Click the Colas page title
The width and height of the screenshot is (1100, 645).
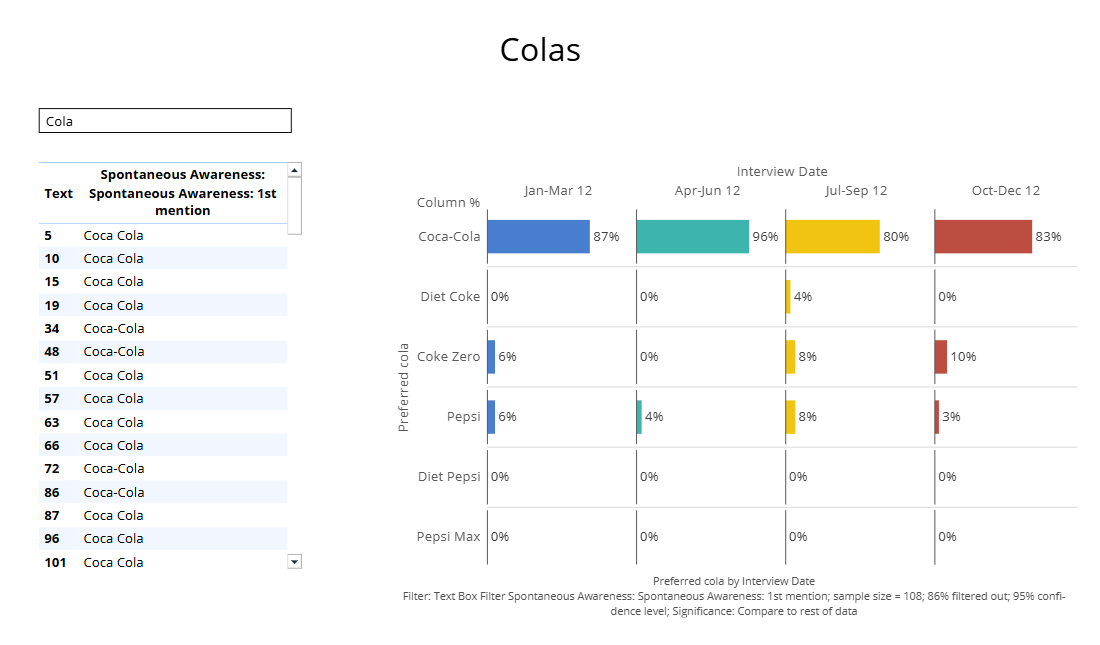(540, 50)
